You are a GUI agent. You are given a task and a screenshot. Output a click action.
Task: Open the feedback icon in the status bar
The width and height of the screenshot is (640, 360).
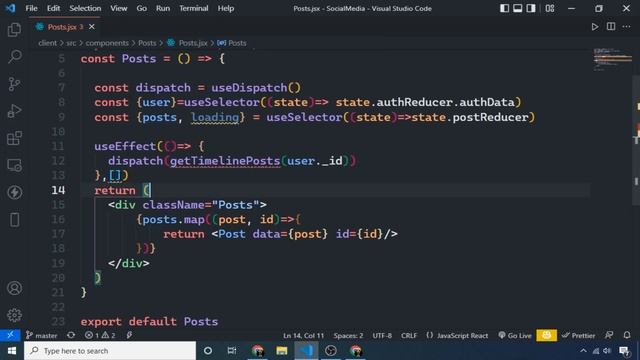609,335
